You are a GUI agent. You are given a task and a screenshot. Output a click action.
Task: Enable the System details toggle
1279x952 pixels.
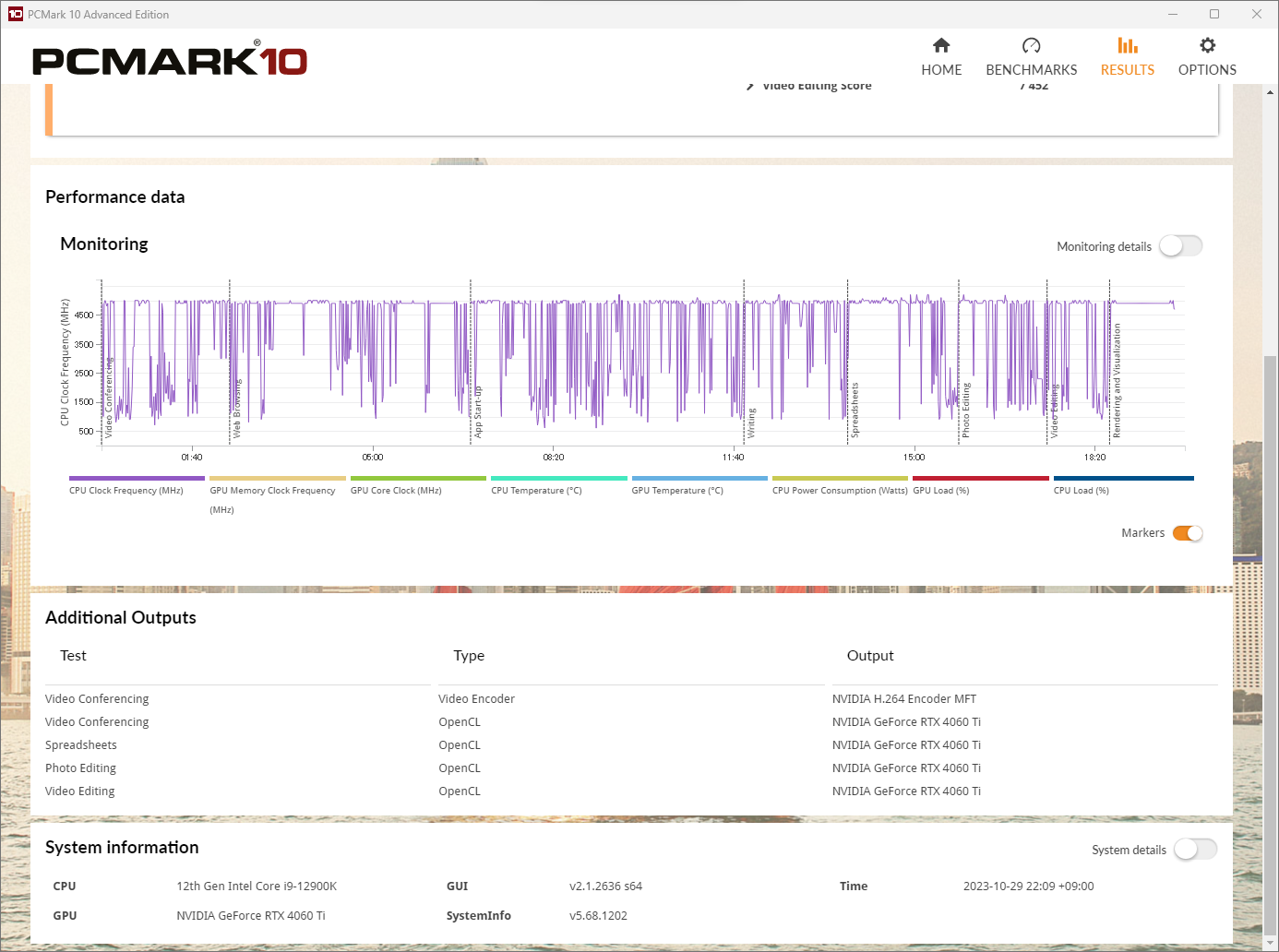point(1195,850)
